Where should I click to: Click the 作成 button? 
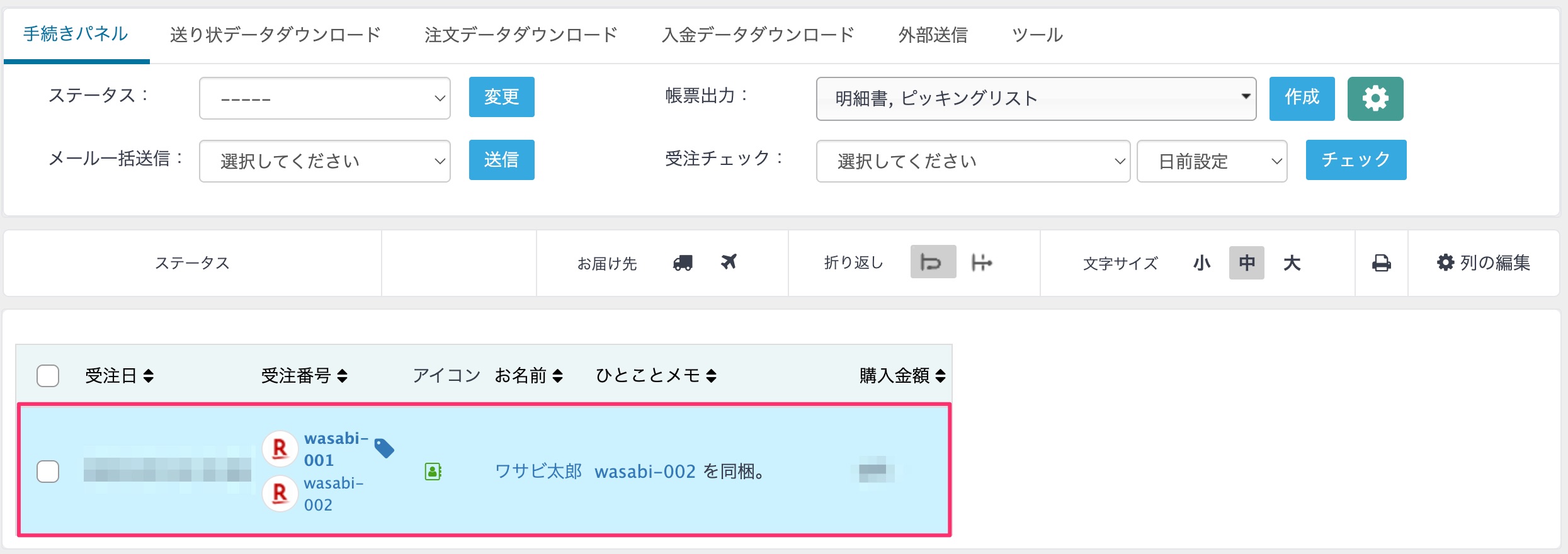coord(1302,98)
